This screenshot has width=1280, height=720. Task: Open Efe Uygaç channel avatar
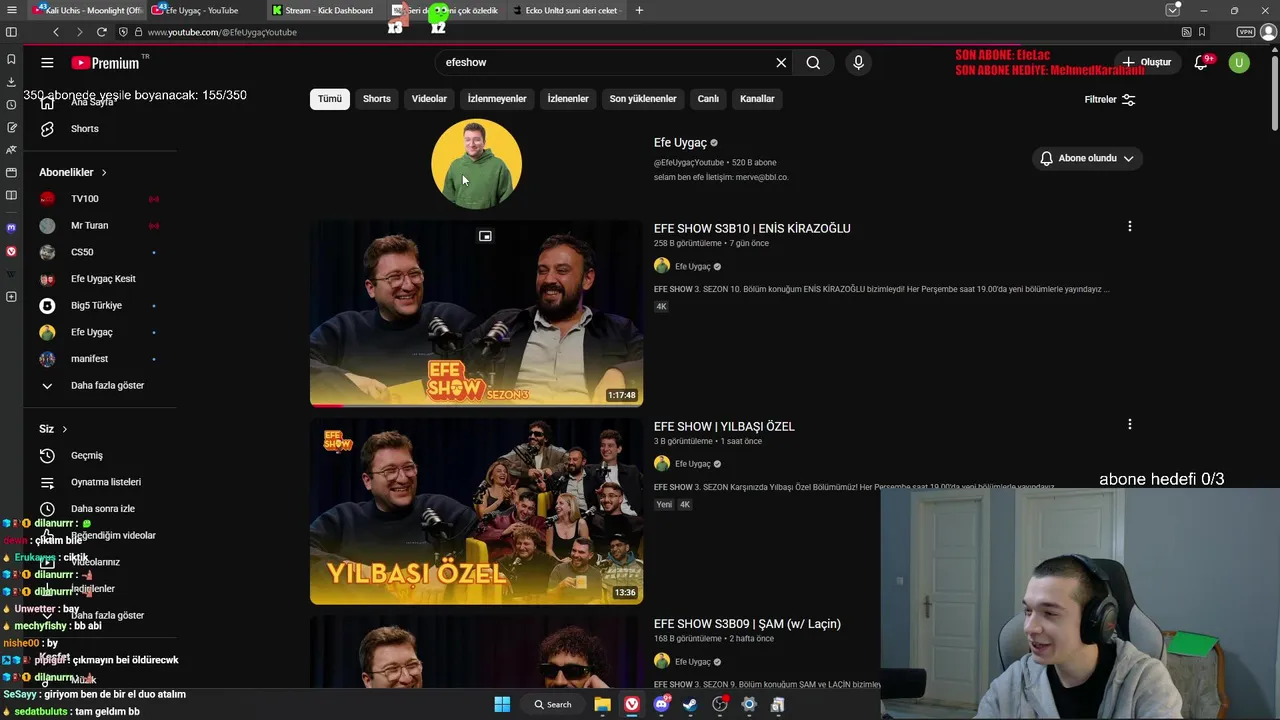point(476,164)
